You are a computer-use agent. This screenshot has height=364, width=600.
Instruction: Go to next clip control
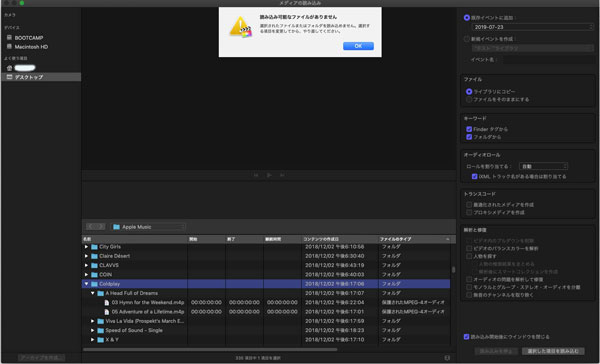pos(282,175)
